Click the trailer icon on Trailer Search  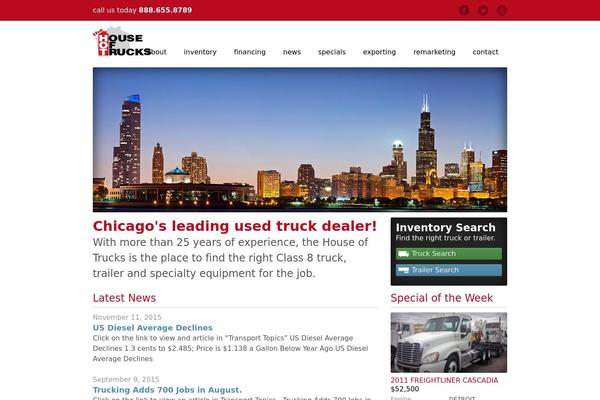[403, 270]
